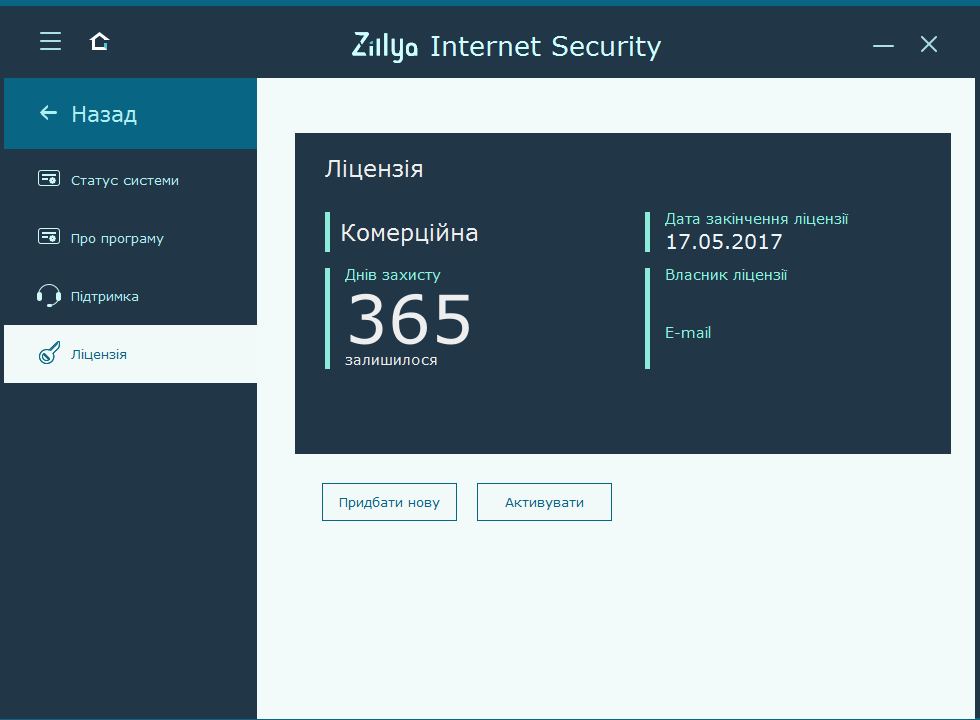Select Підтримка in the sidebar
Viewport: 980px width, 720px height.
click(131, 296)
